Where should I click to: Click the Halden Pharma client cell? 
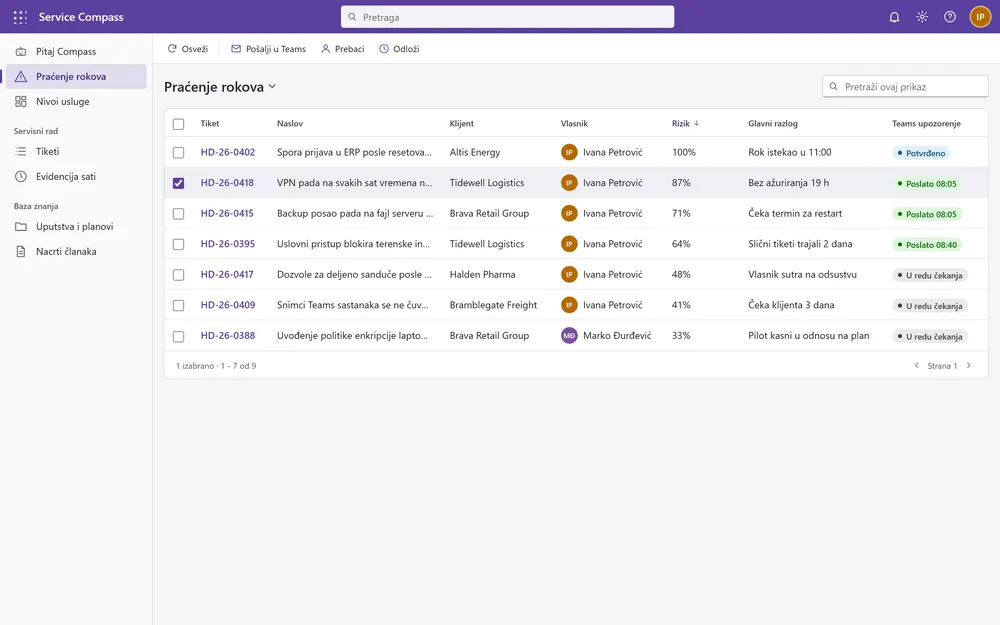482,275
